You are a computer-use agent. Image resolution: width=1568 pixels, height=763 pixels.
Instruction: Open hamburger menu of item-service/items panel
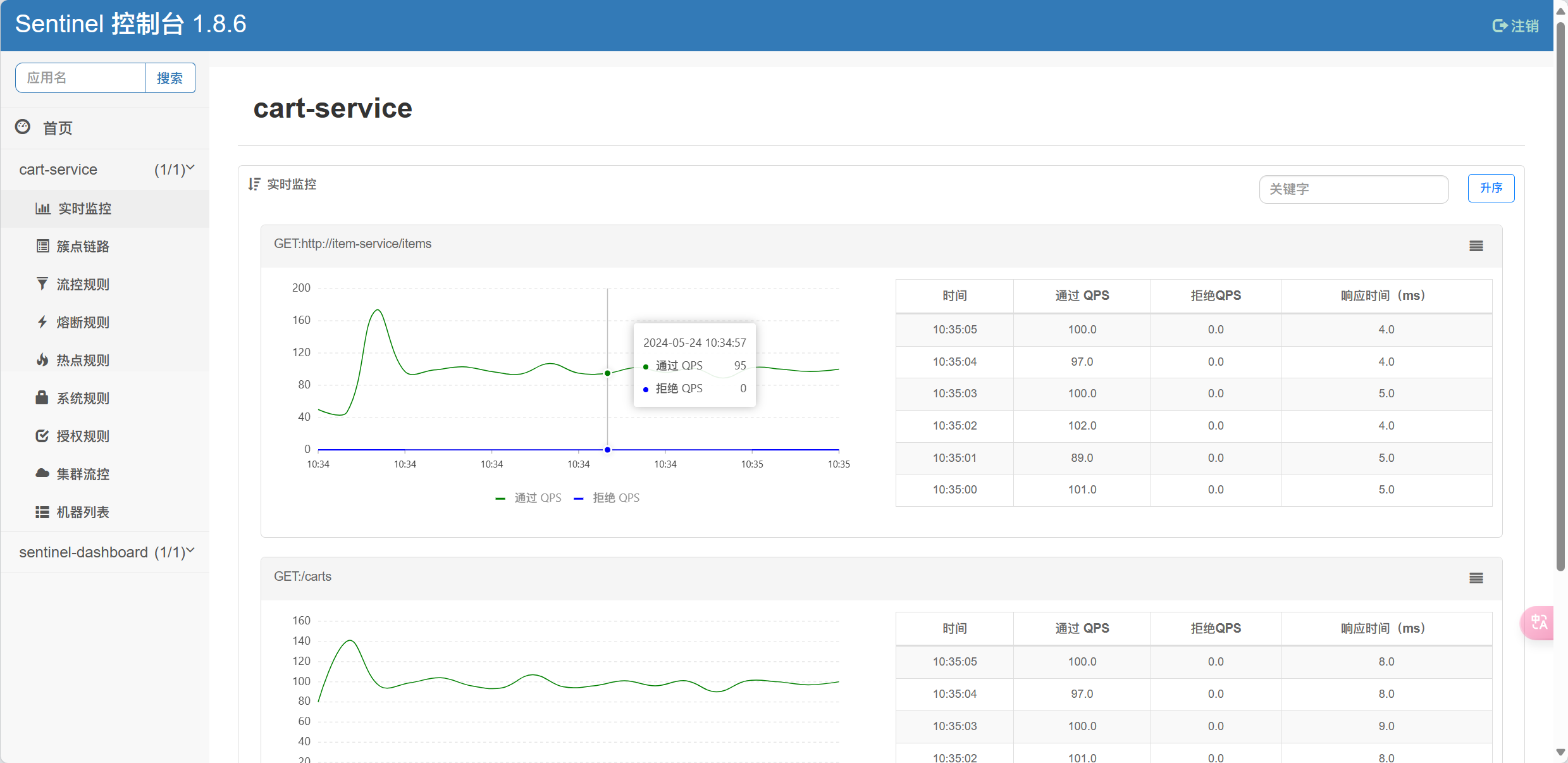click(1476, 246)
